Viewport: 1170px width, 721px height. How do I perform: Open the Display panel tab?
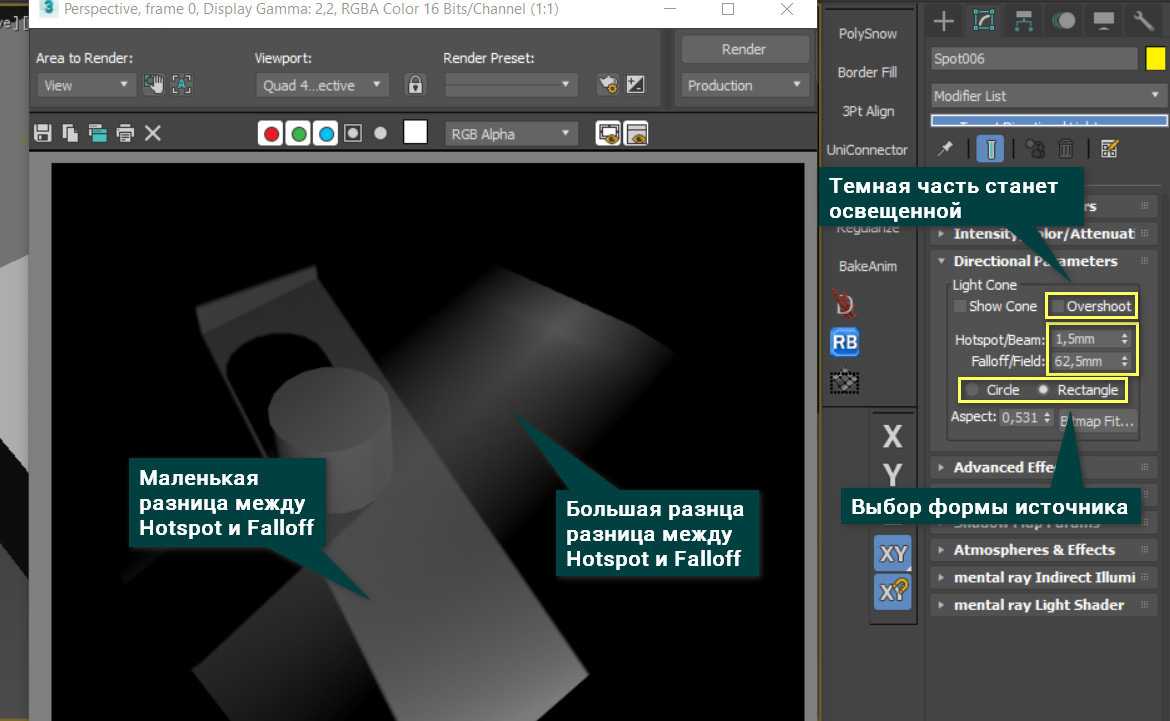(1104, 20)
